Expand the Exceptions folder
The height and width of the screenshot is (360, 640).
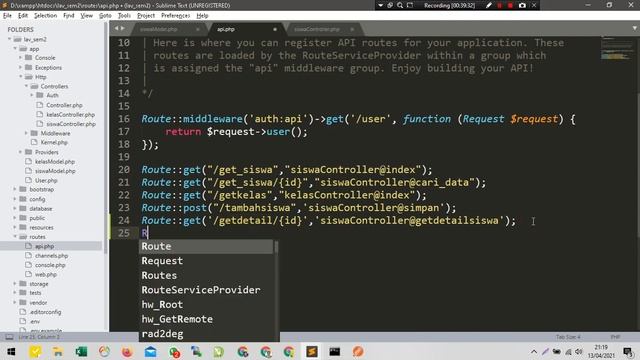(x=20, y=67)
